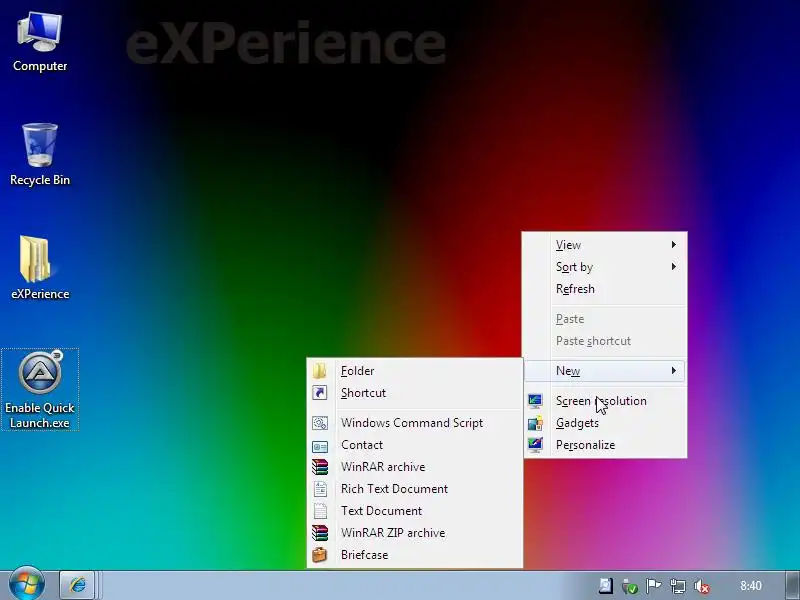Viewport: 800px width, 600px height.
Task: Click the Briefcase icon in submenu
Action: [320, 555]
